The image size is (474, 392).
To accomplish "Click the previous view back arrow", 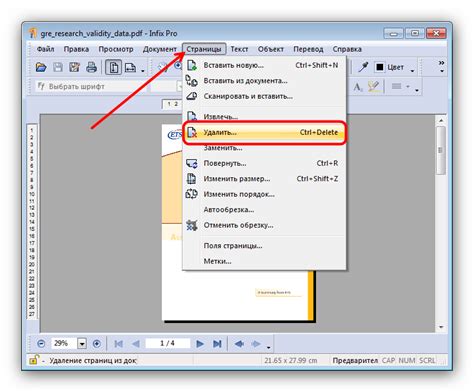I will click(x=239, y=343).
